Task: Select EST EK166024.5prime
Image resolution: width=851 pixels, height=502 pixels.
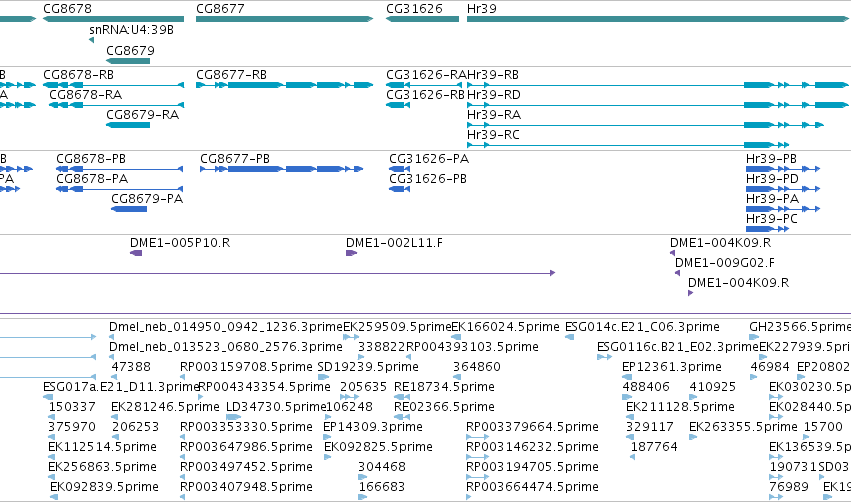Action: click(505, 327)
